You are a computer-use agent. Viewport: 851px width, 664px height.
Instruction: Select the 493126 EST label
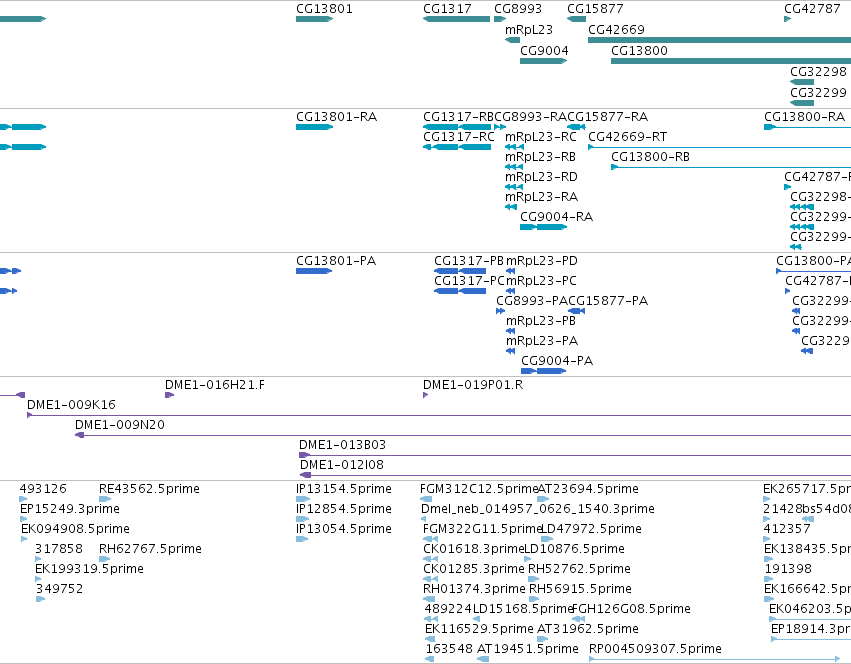43,489
